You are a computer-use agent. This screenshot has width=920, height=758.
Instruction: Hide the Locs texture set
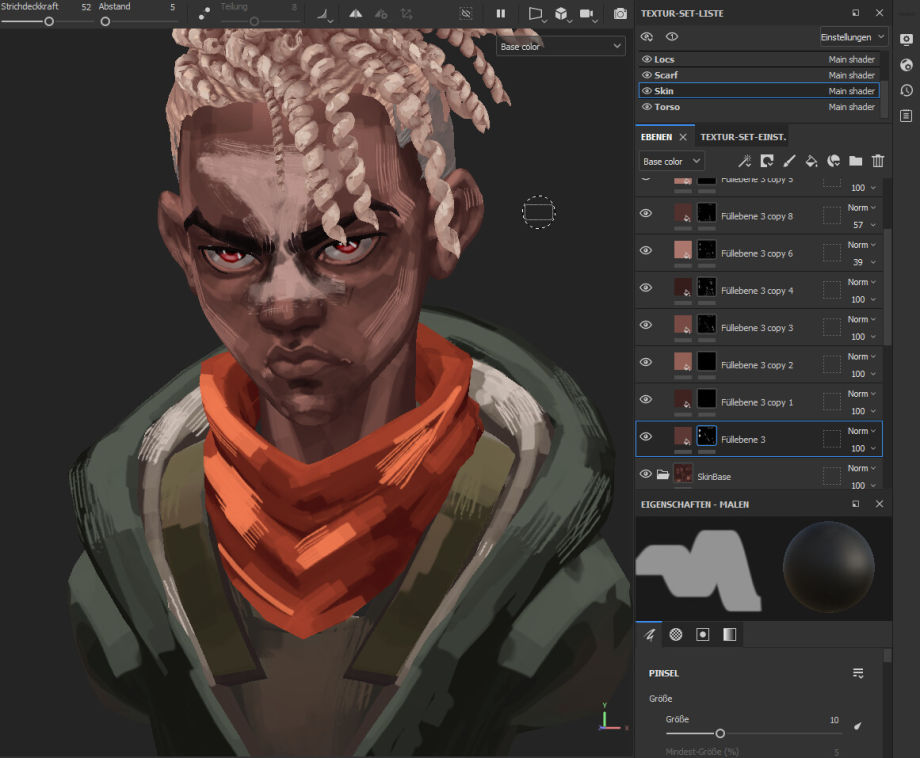coord(645,59)
